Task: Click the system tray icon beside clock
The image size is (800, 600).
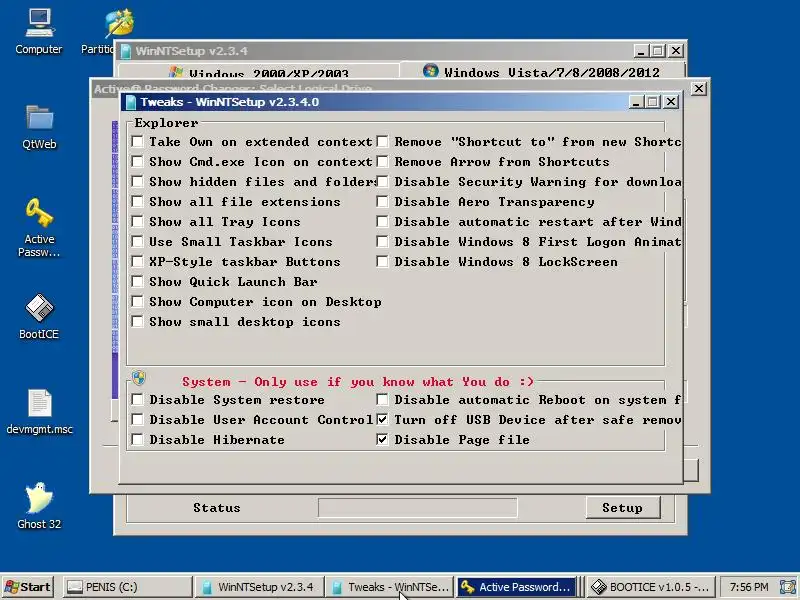Action: (x=788, y=587)
